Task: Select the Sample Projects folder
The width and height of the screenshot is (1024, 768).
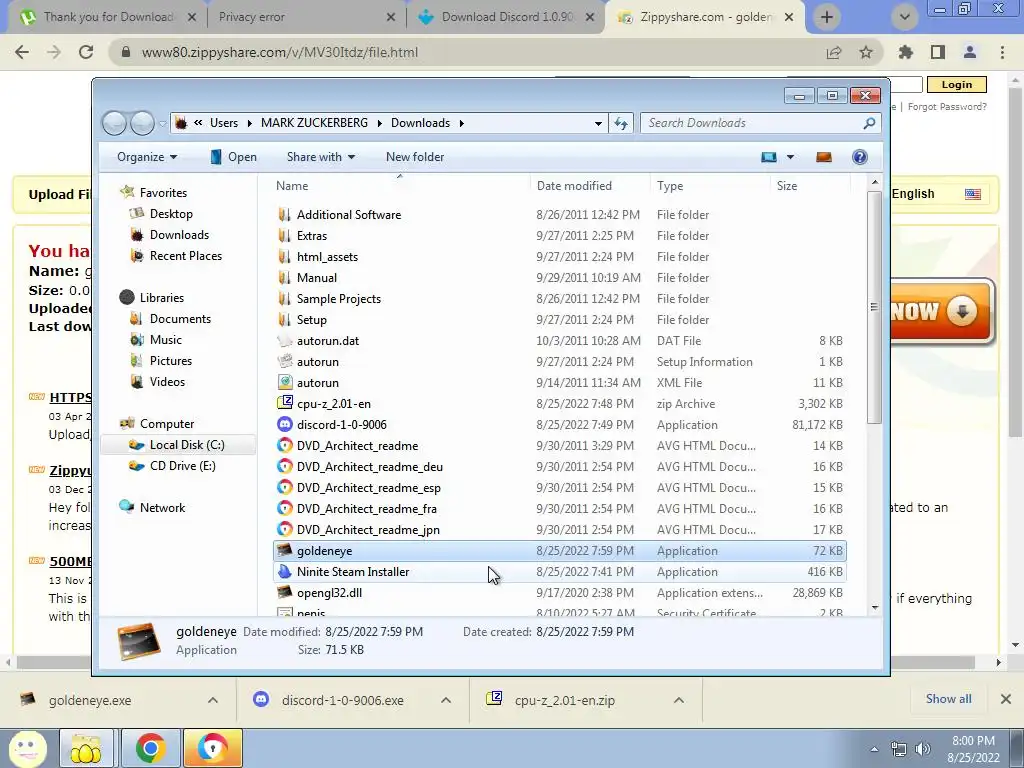Action: click(x=338, y=298)
